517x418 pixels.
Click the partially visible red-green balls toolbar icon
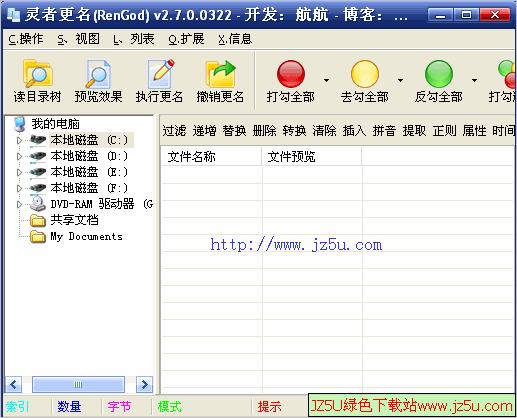pyautogui.click(x=507, y=74)
